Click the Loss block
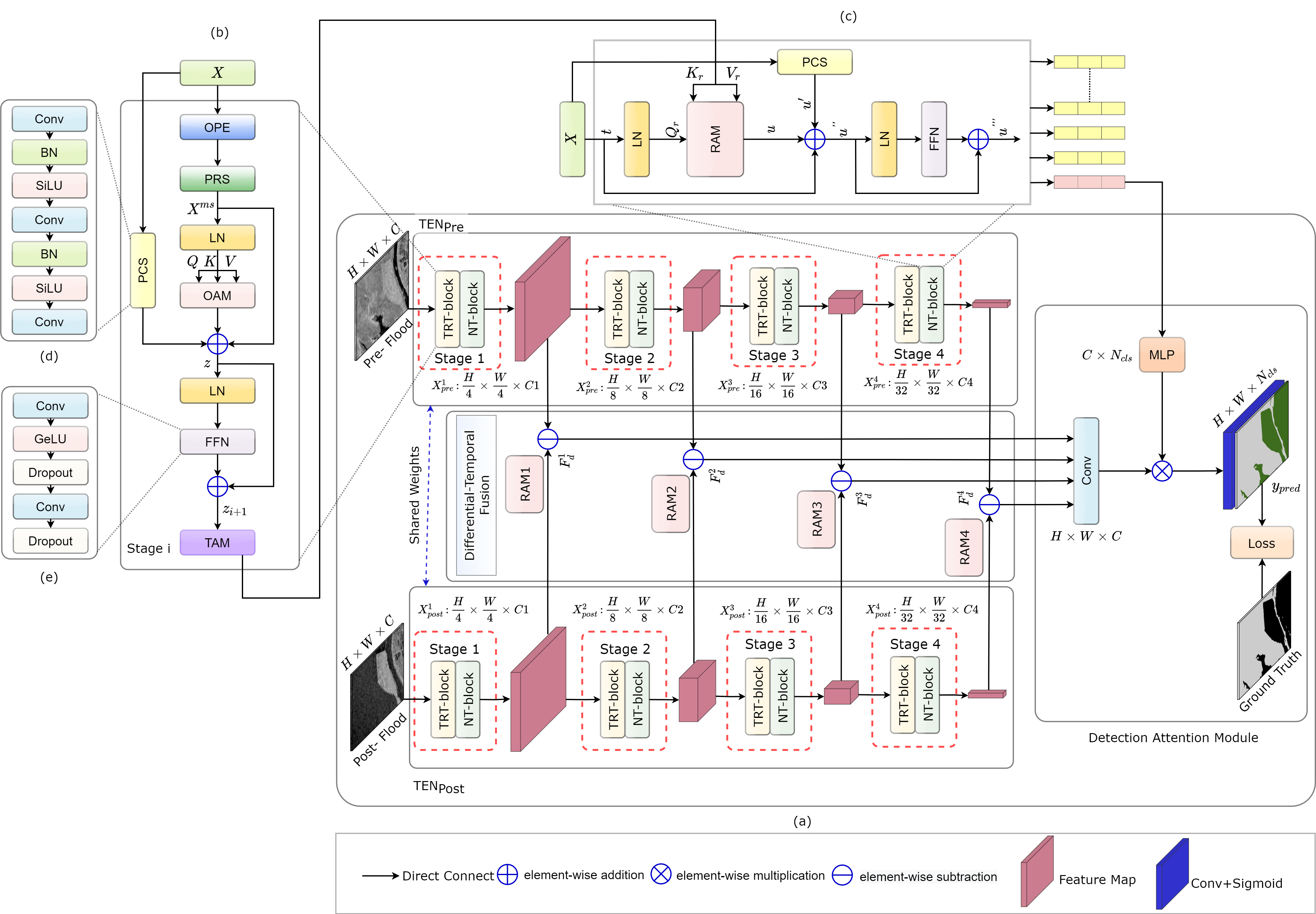 [x=1262, y=543]
